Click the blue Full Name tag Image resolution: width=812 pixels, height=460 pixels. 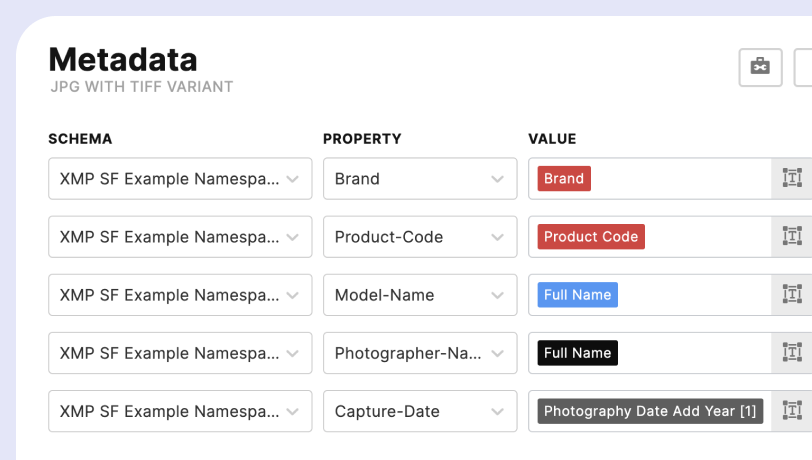click(x=577, y=295)
